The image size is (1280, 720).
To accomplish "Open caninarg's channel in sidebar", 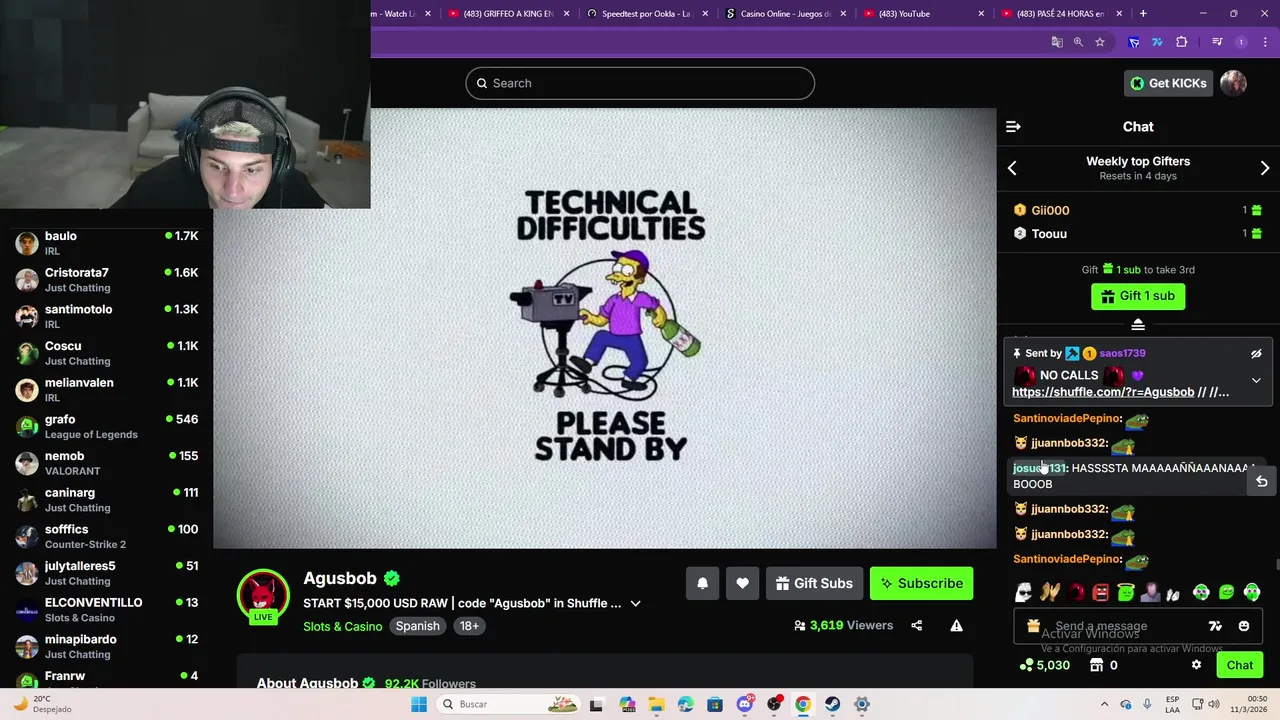I will click(x=106, y=500).
